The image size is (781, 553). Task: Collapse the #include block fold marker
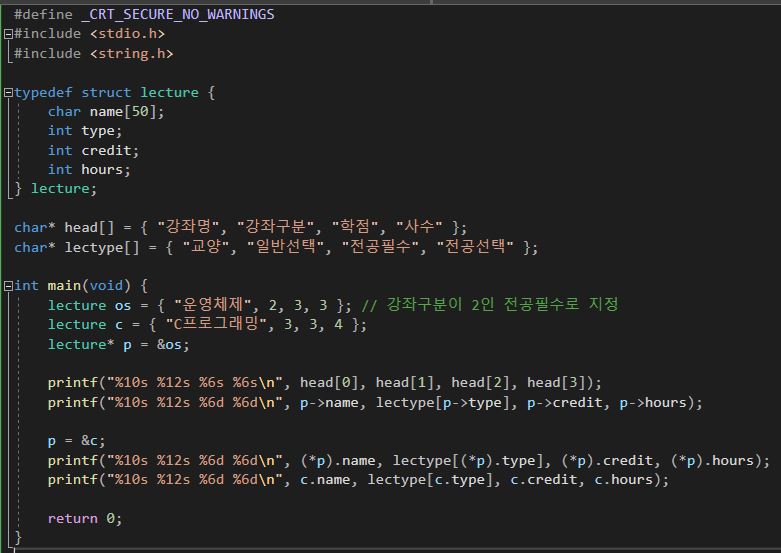click(8, 34)
